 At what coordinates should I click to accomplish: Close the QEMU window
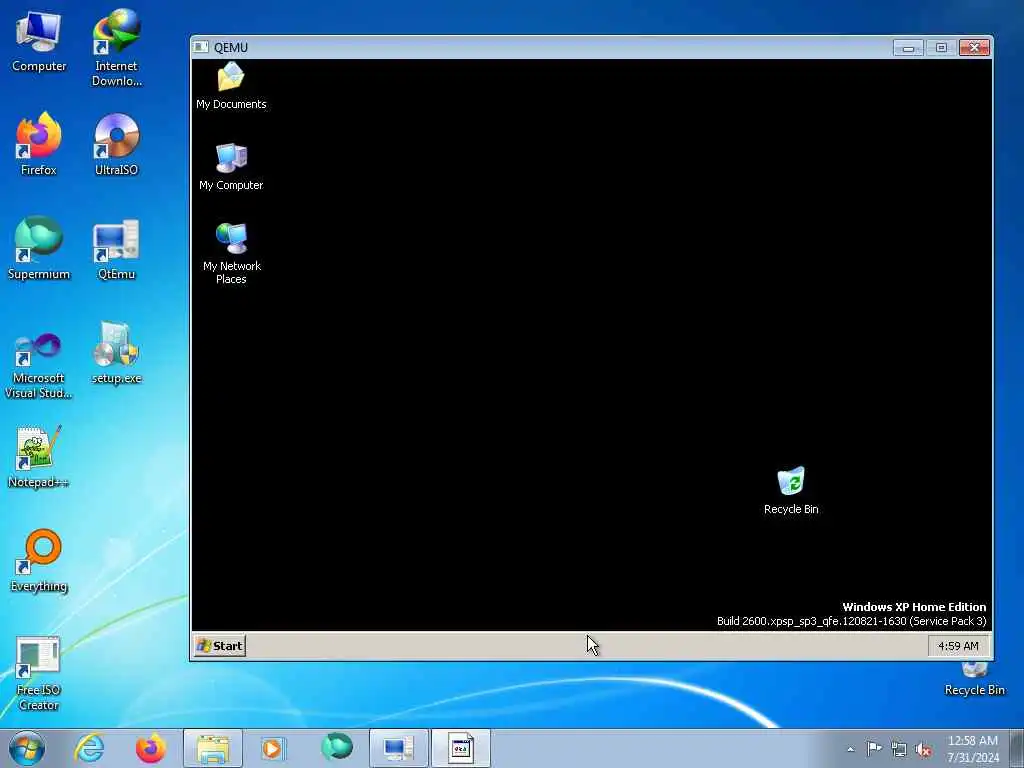(x=974, y=48)
